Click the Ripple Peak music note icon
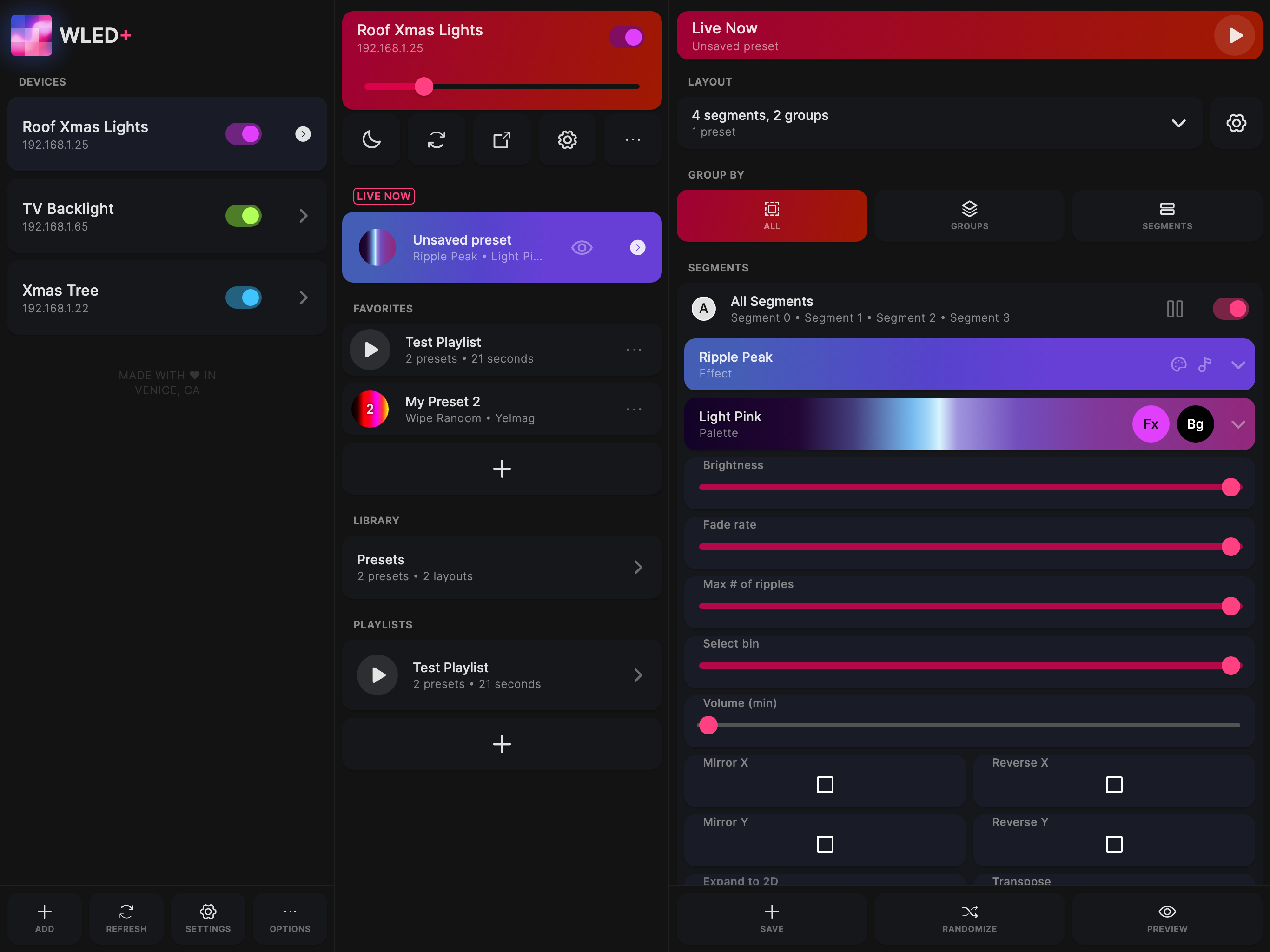Viewport: 1270px width, 952px height. [x=1205, y=364]
